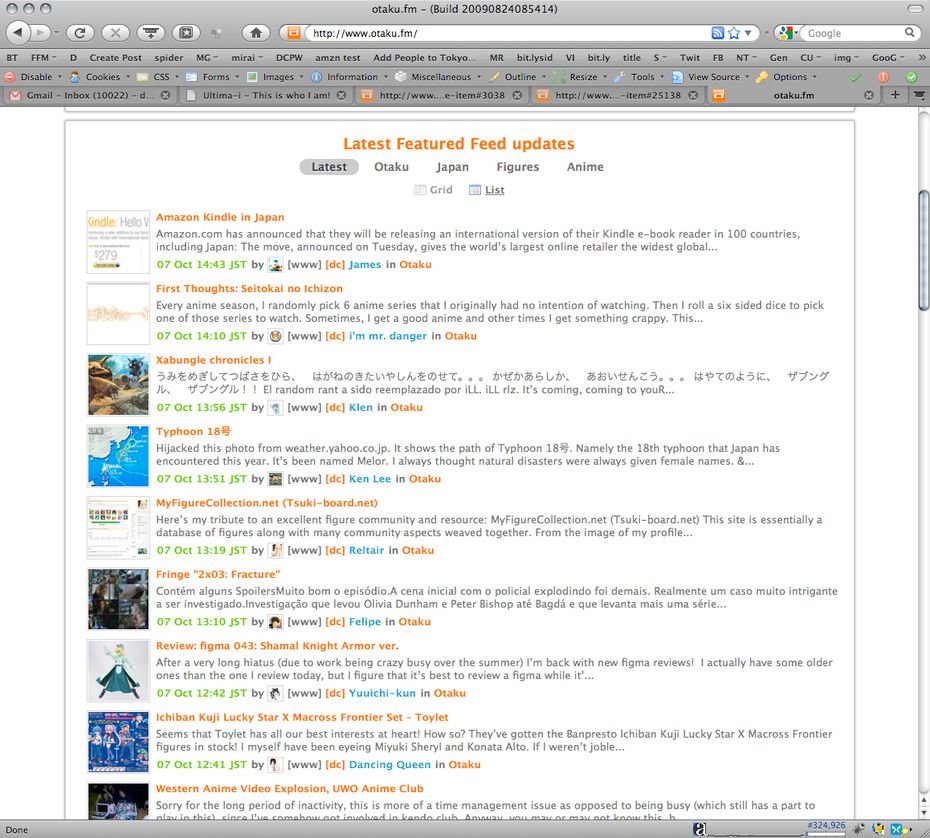Open a new tab with the plus button
Image resolution: width=930 pixels, height=838 pixels.
[x=894, y=95]
